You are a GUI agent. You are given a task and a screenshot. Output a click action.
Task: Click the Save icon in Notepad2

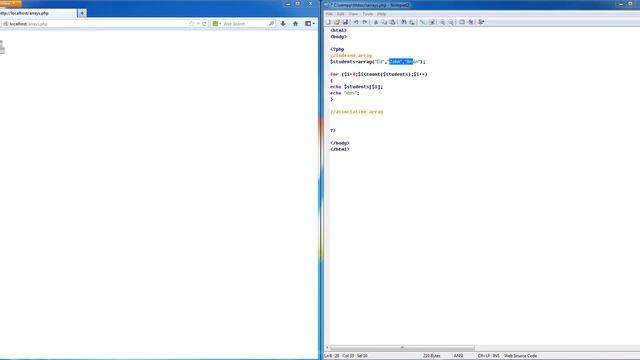click(x=345, y=22)
